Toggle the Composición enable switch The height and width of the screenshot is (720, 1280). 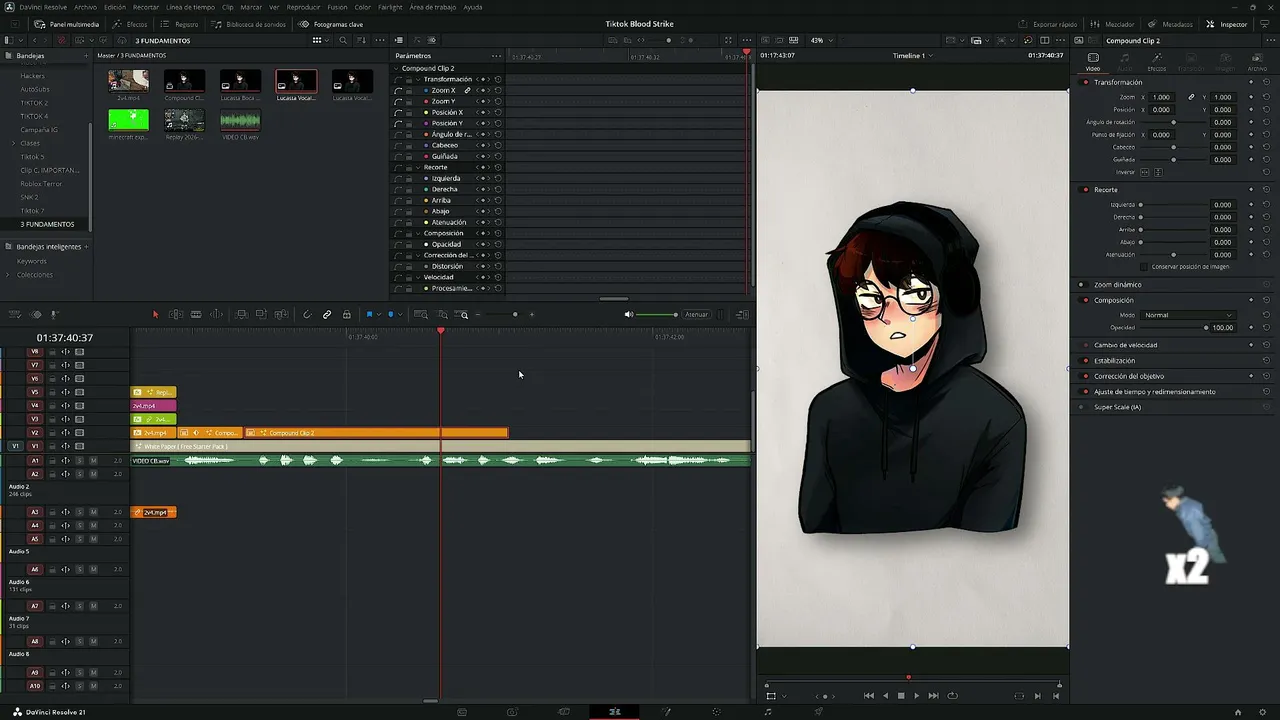(1085, 300)
